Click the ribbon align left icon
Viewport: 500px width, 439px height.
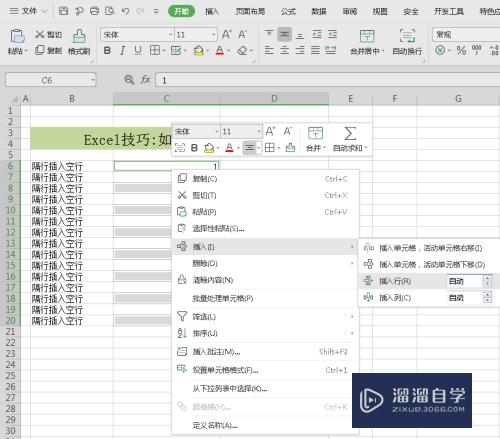269,51
